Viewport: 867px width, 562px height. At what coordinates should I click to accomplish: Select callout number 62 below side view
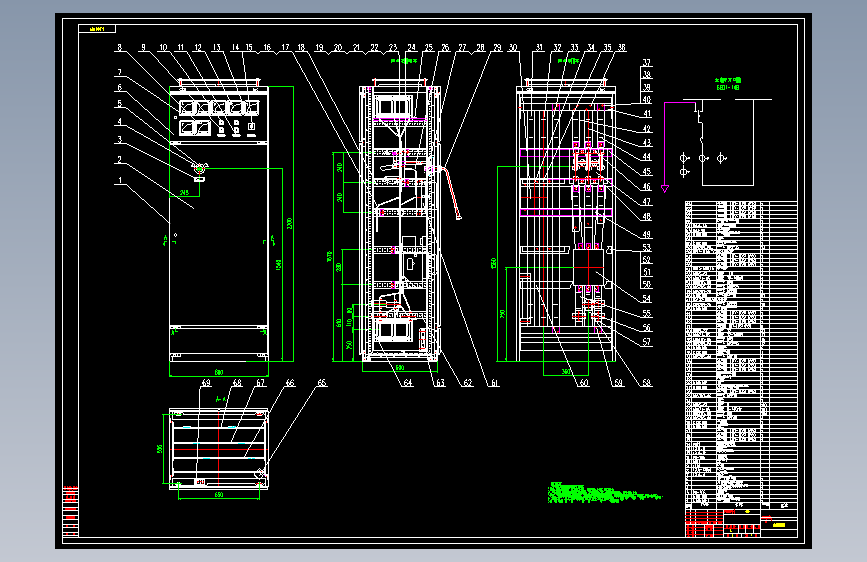pyautogui.click(x=468, y=383)
